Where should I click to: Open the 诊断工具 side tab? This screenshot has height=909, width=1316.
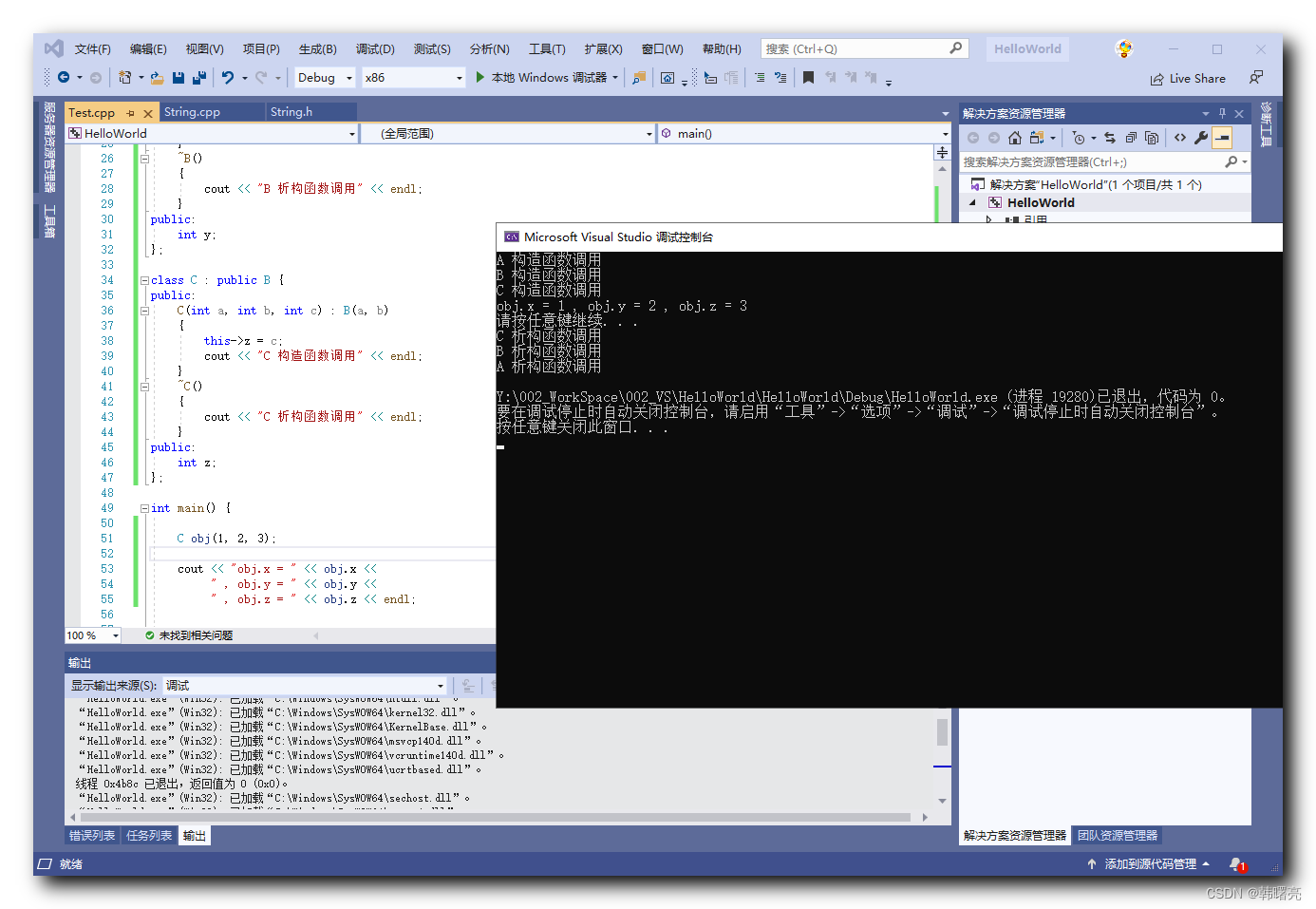1266,124
